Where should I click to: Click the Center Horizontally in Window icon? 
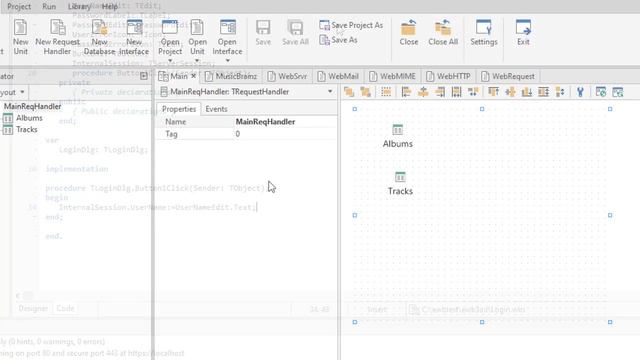(473, 92)
